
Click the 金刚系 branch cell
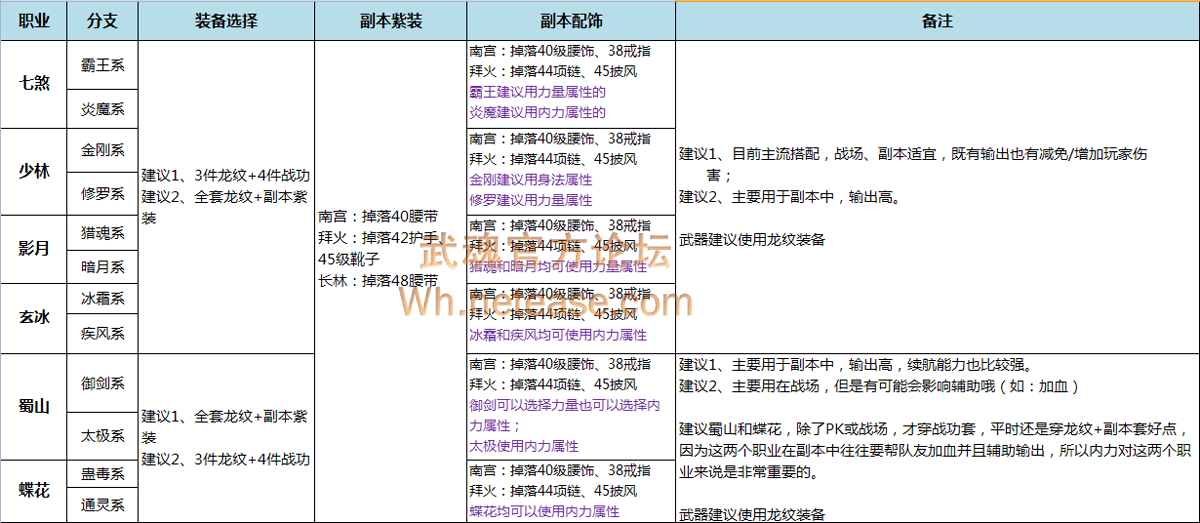(x=102, y=150)
